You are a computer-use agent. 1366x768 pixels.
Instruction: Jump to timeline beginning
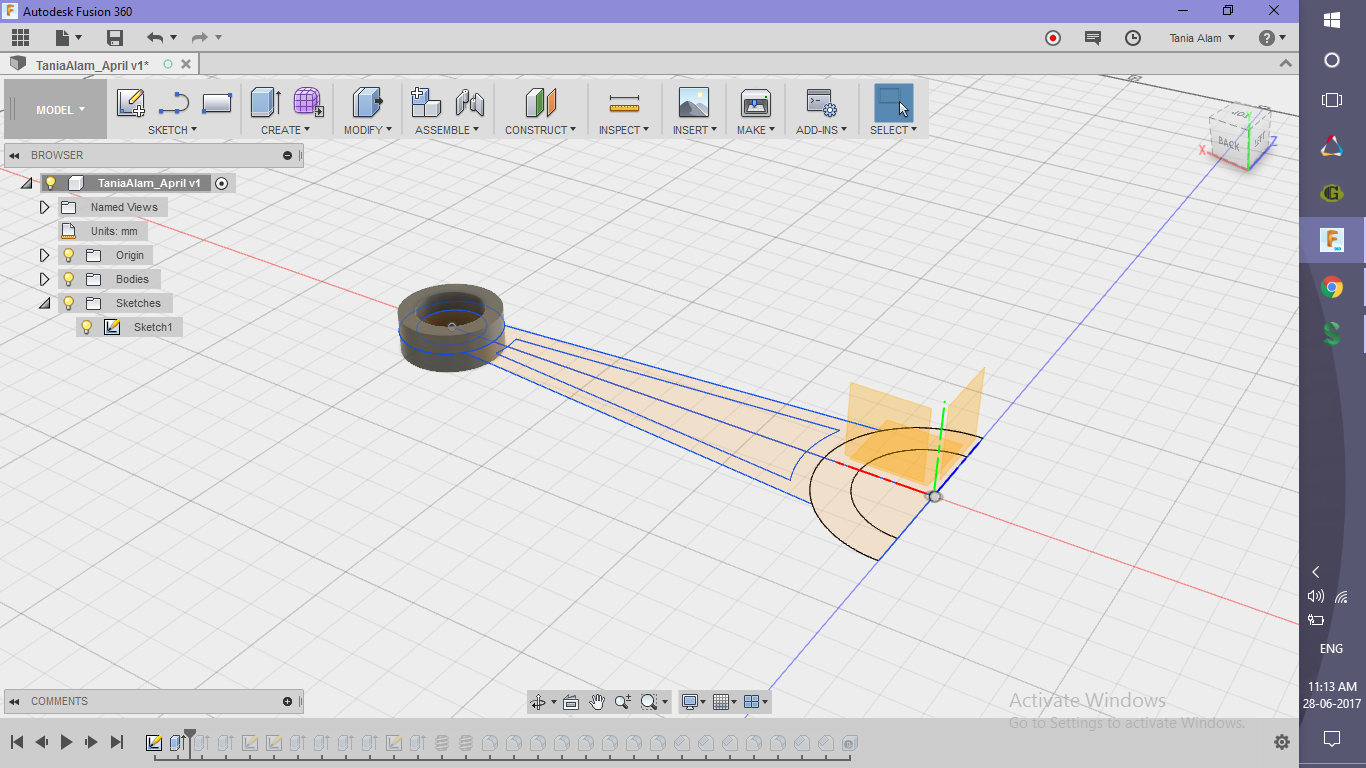tap(17, 742)
